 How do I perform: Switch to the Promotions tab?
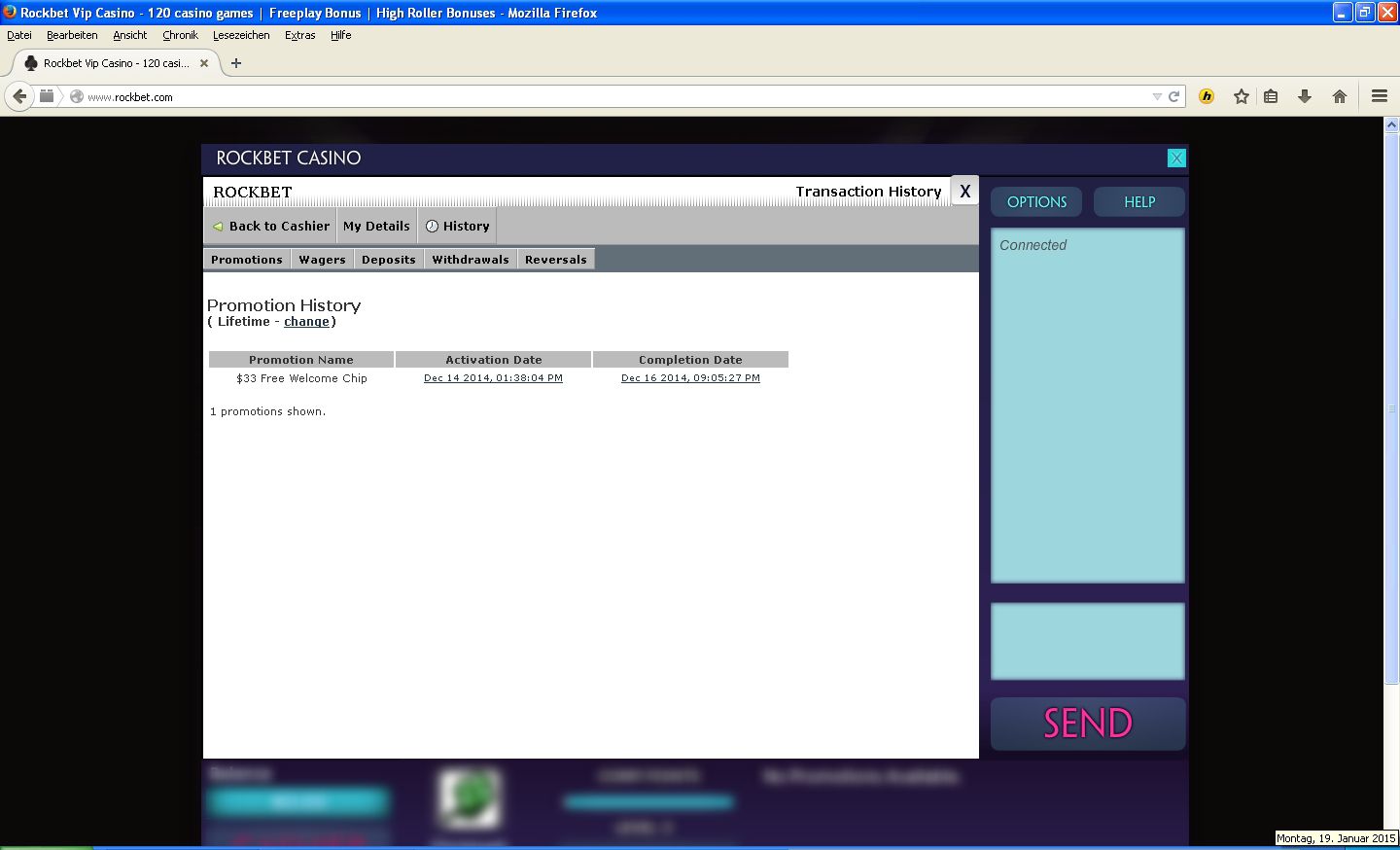[x=247, y=260]
